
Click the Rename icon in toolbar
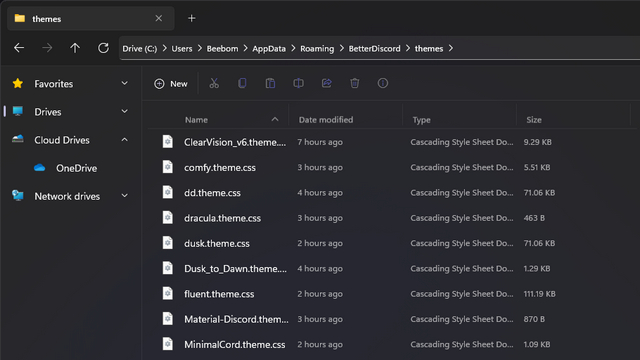point(298,83)
